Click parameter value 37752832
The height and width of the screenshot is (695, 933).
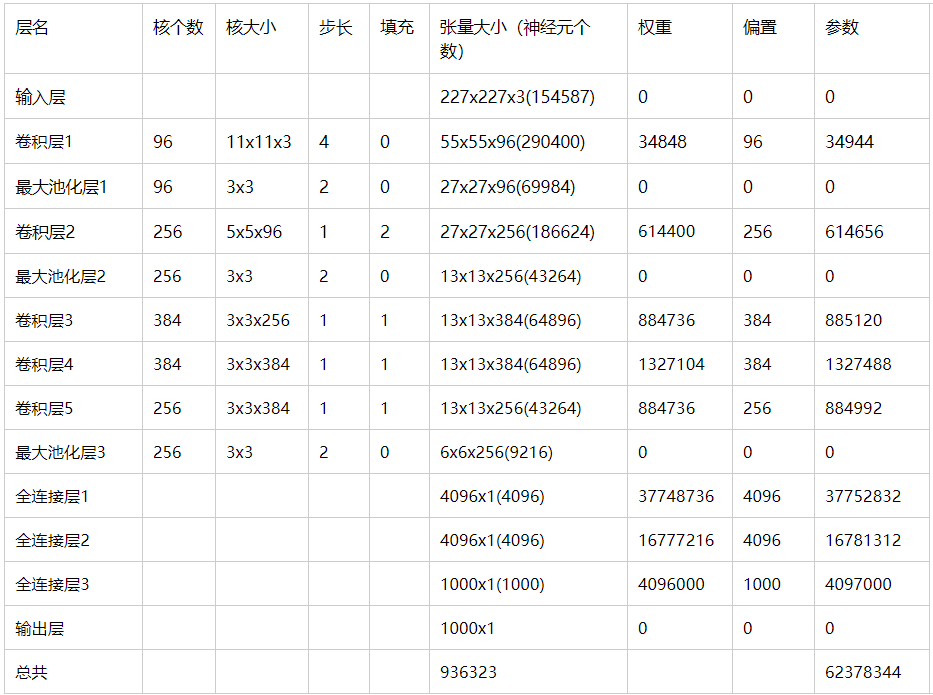(x=863, y=496)
